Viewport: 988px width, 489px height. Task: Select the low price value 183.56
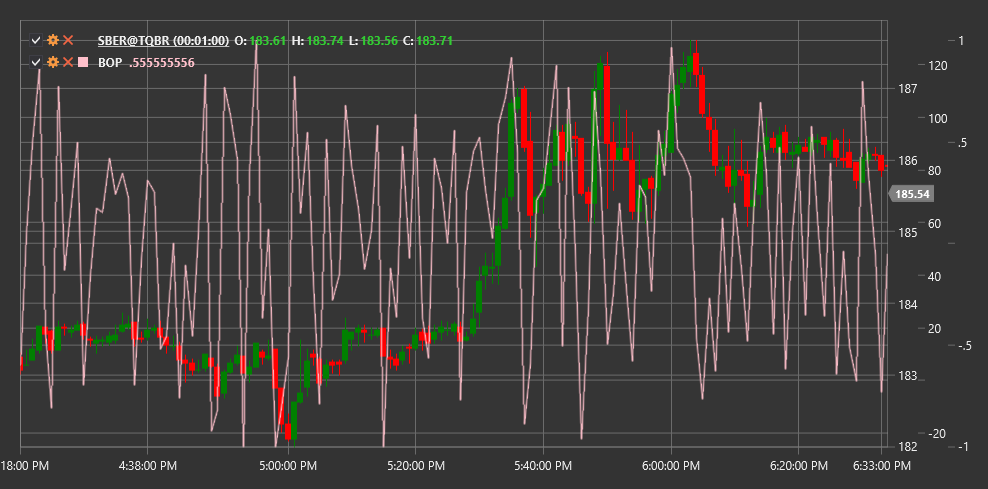[379, 41]
